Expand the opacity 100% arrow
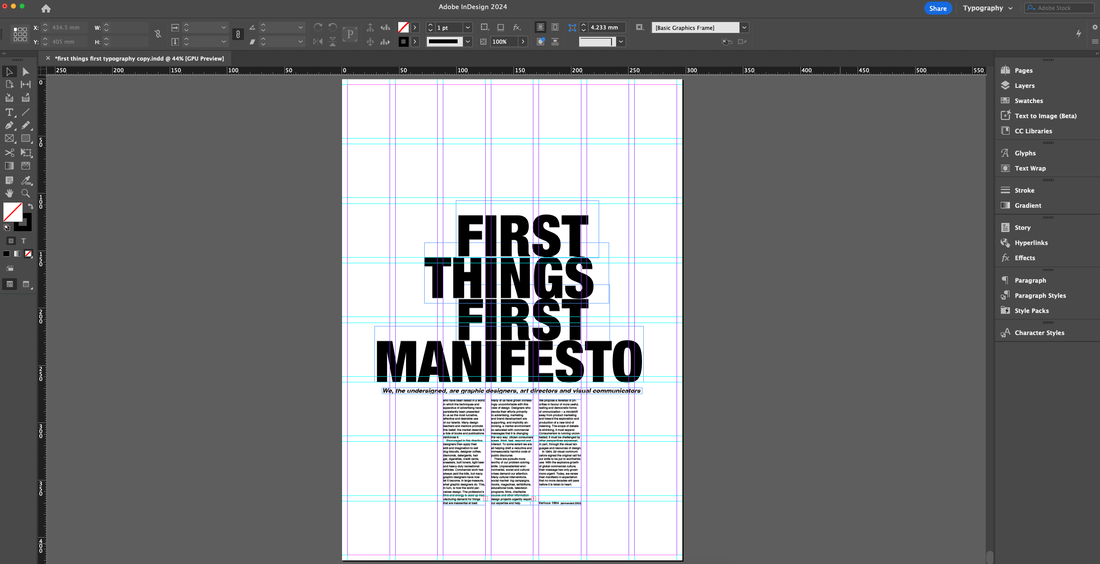1100x564 pixels. click(x=523, y=41)
